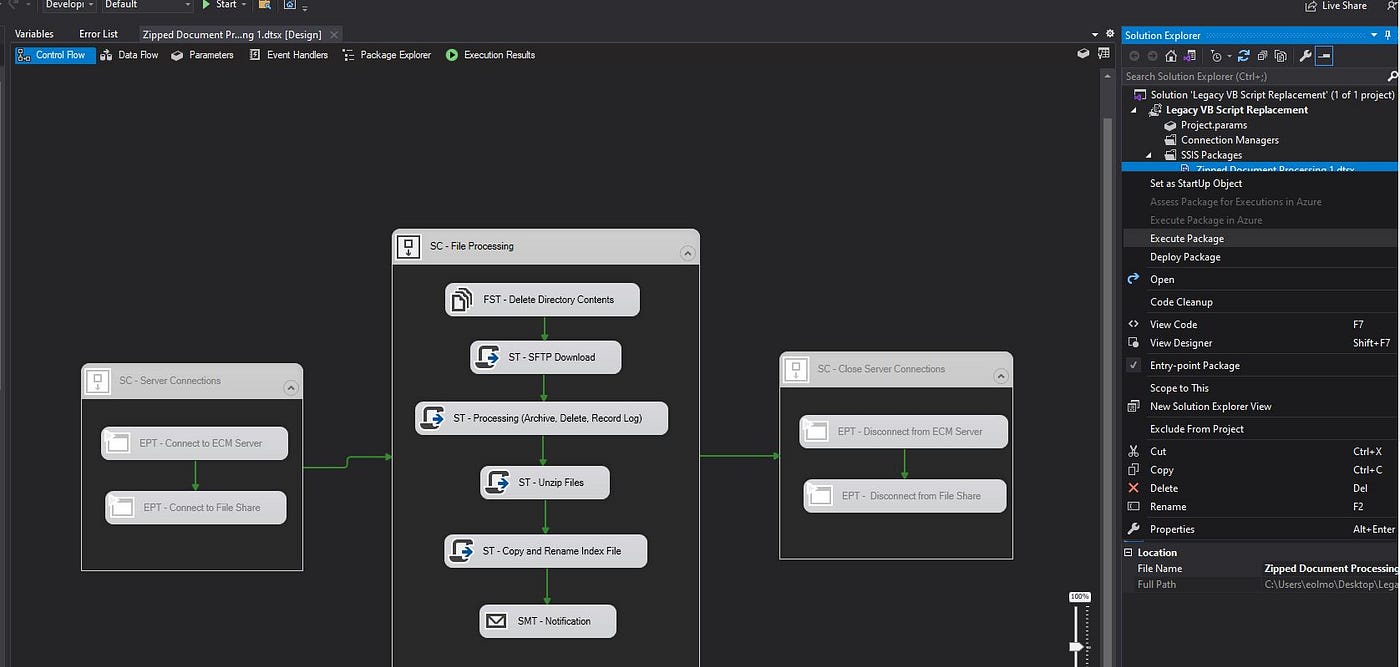
Task: Click the Home icon in Solution Explorer
Action: (x=1171, y=56)
